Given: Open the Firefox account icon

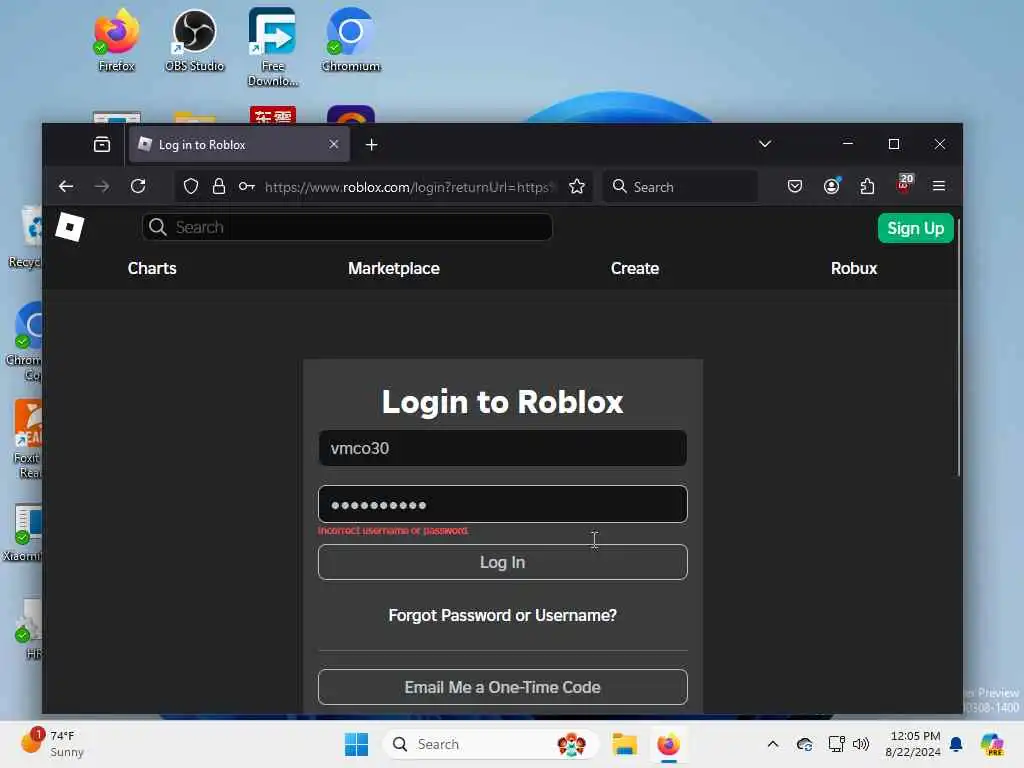Looking at the screenshot, I should pyautogui.click(x=831, y=187).
